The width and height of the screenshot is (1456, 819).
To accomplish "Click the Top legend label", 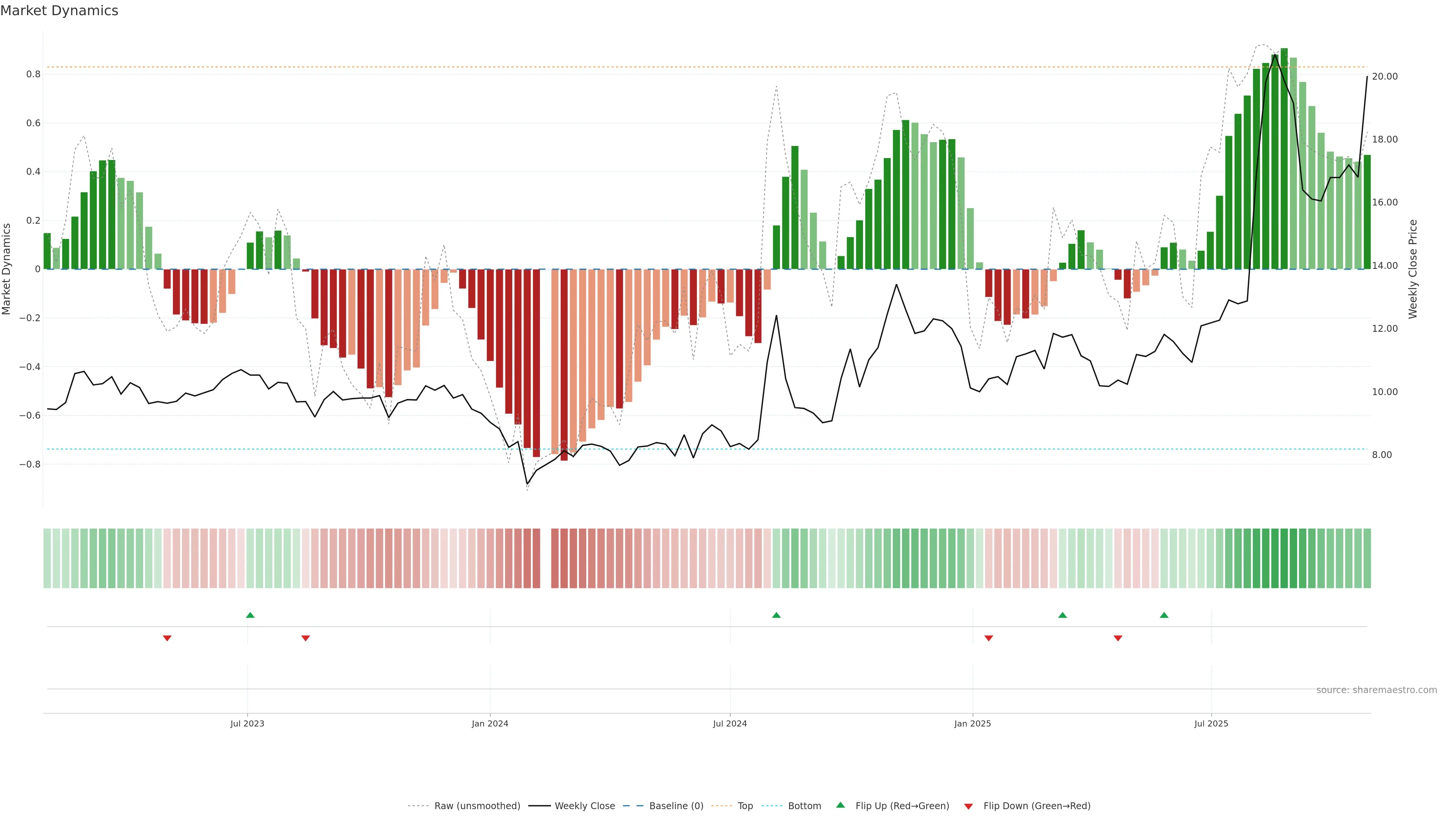I will coord(745,806).
